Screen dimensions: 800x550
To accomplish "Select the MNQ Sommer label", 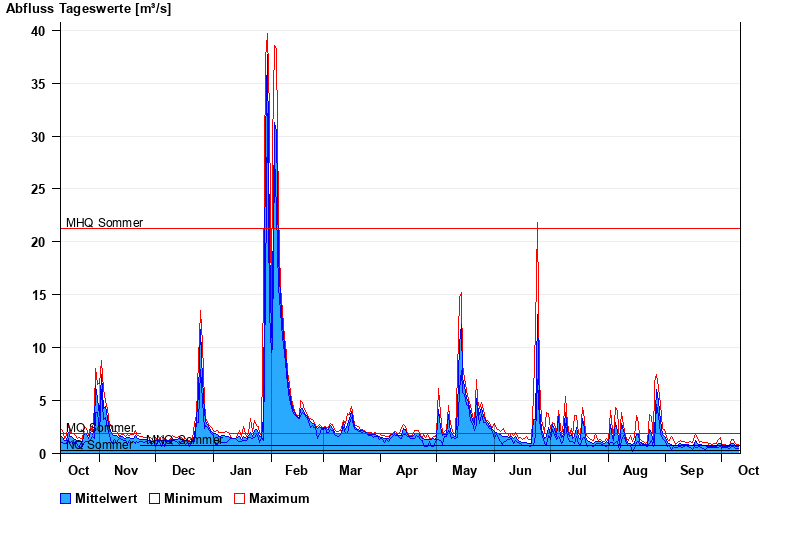I will click(x=184, y=440).
